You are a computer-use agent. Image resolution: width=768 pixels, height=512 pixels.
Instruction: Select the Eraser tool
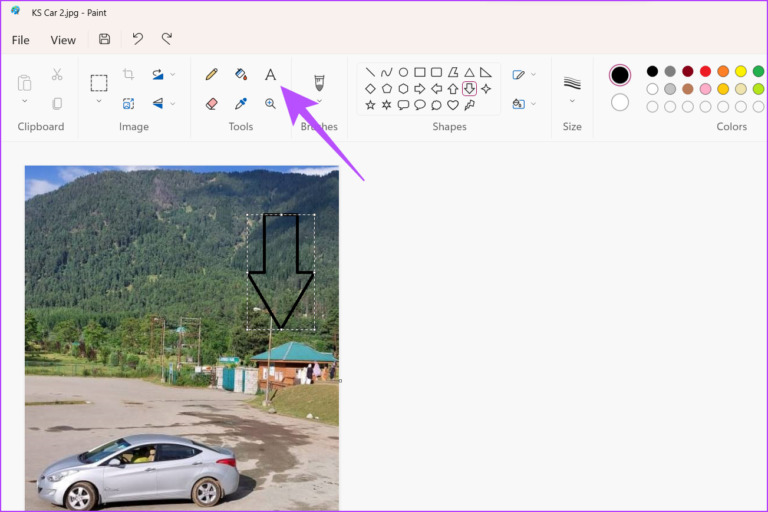pos(212,103)
